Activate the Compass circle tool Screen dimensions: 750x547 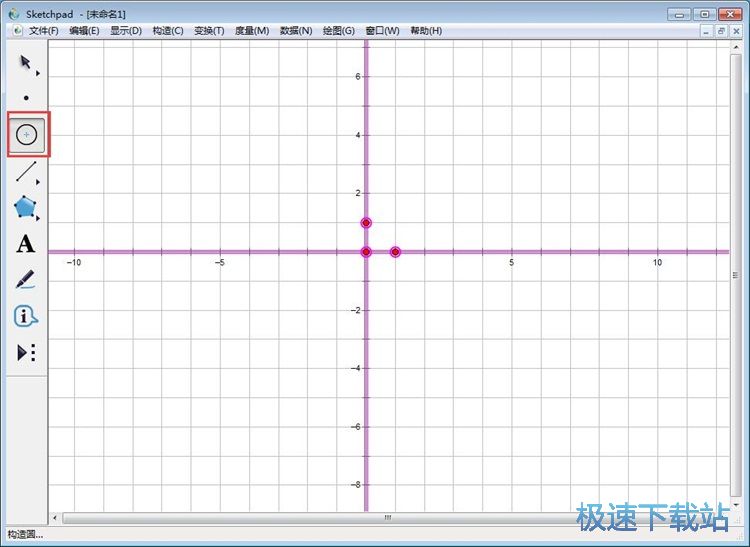[27, 134]
